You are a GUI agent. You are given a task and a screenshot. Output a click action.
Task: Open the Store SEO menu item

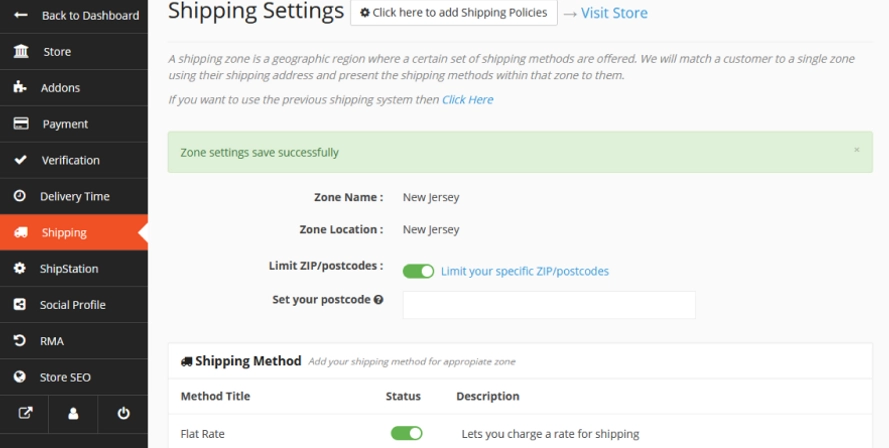click(74, 377)
